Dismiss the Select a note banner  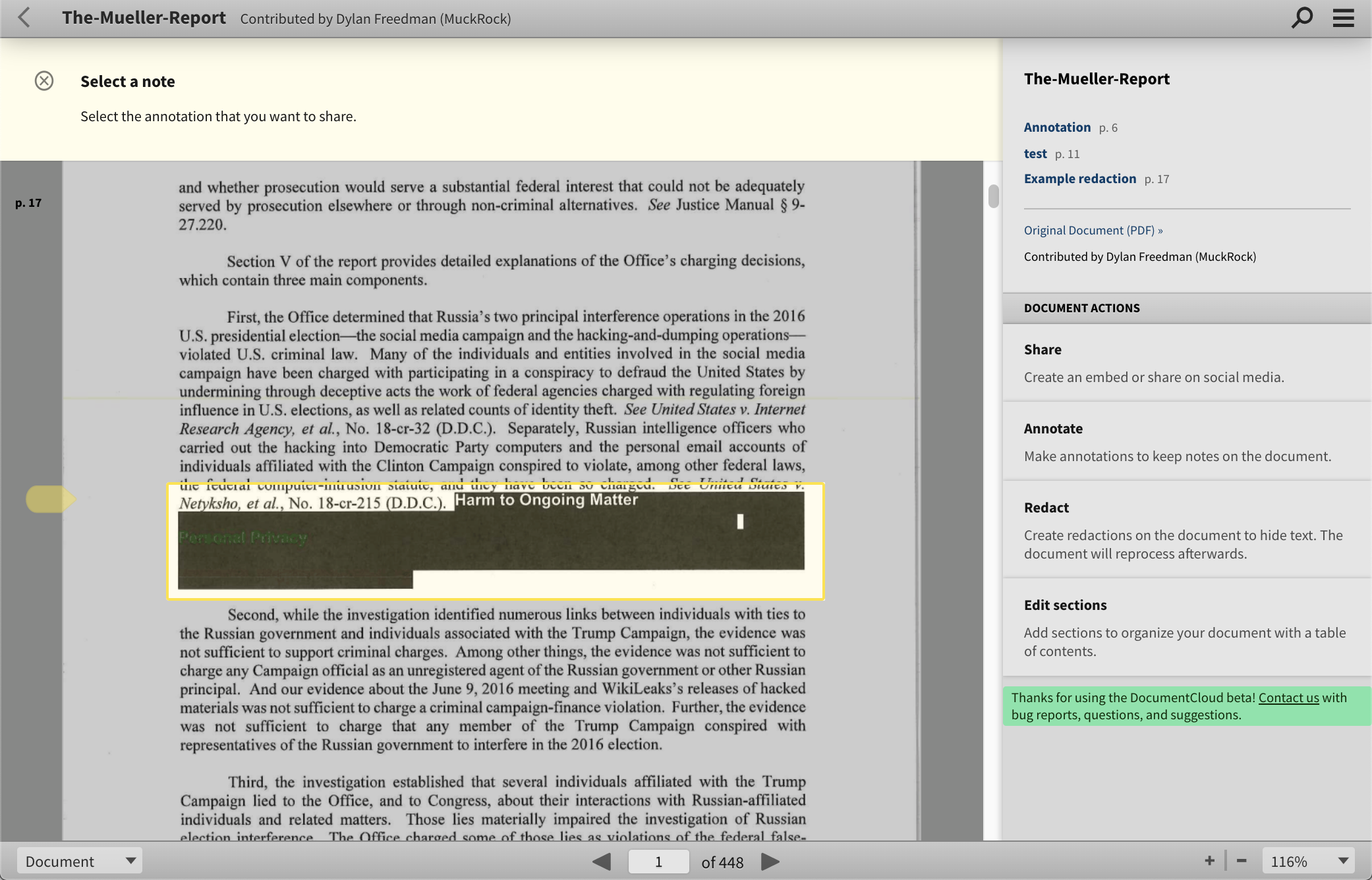44,81
